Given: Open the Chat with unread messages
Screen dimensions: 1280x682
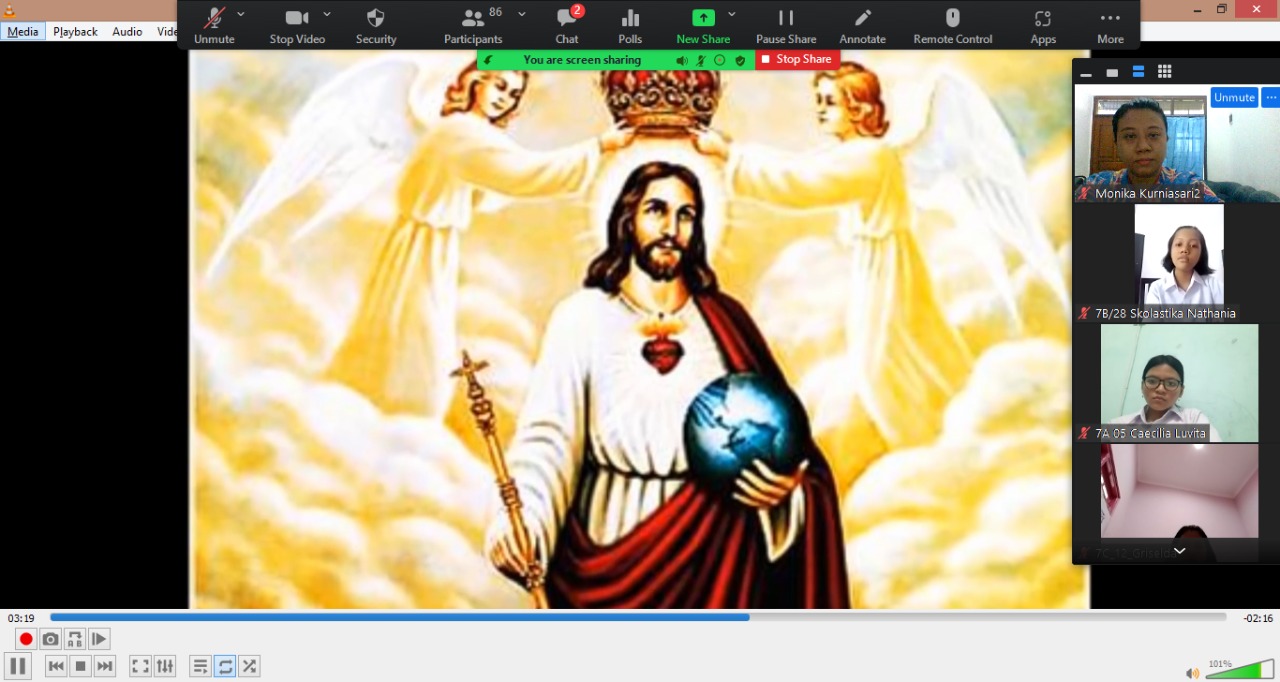Looking at the screenshot, I should click(567, 26).
